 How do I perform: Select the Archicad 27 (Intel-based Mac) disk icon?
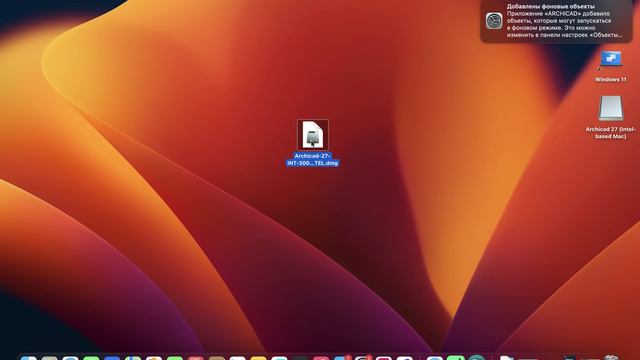(x=611, y=108)
